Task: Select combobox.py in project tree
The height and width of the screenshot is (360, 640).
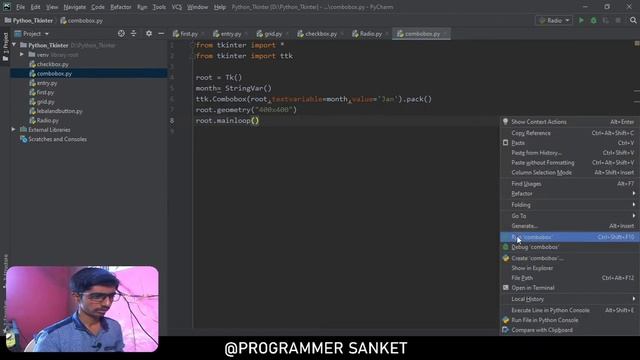Action: [54, 73]
